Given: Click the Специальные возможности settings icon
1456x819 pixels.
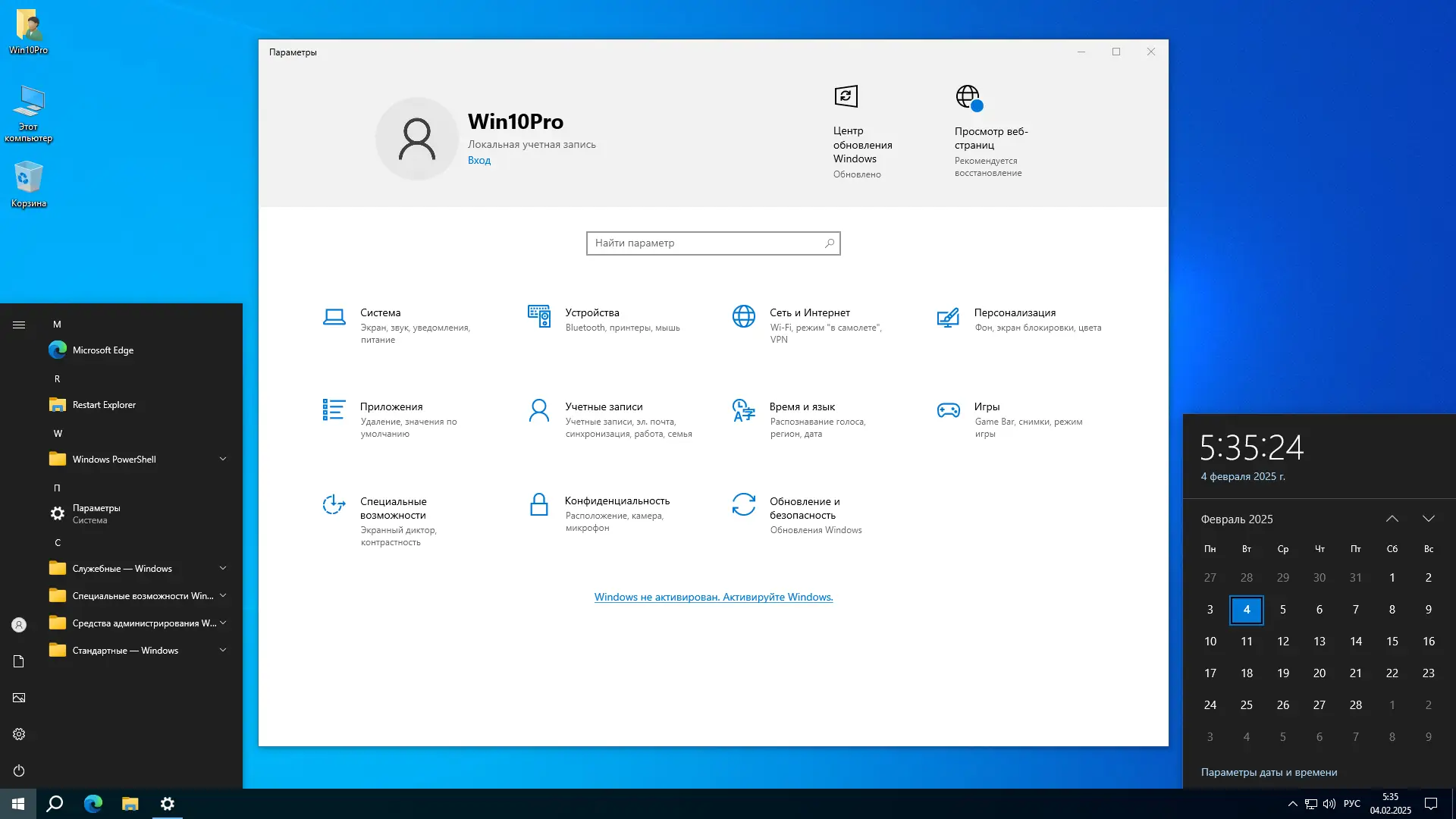Looking at the screenshot, I should click(334, 504).
